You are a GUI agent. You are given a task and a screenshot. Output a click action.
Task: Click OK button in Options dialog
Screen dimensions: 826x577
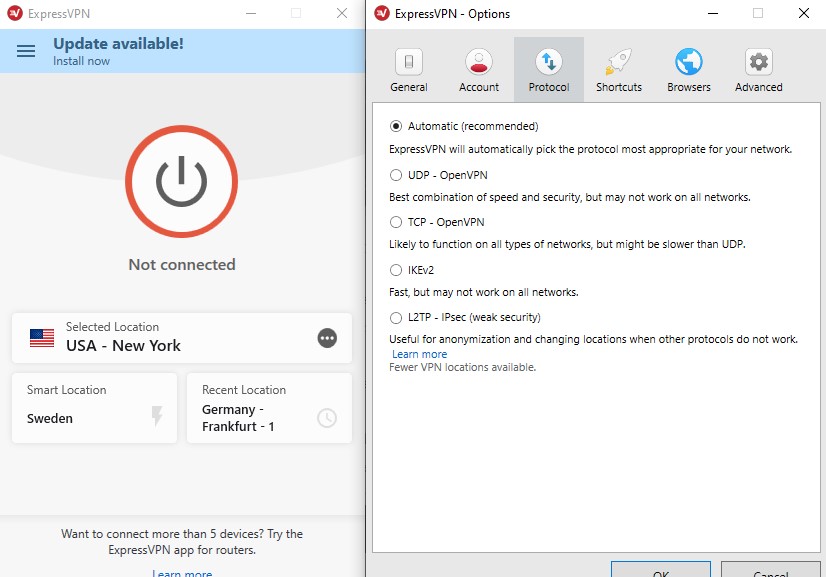[x=661, y=570]
